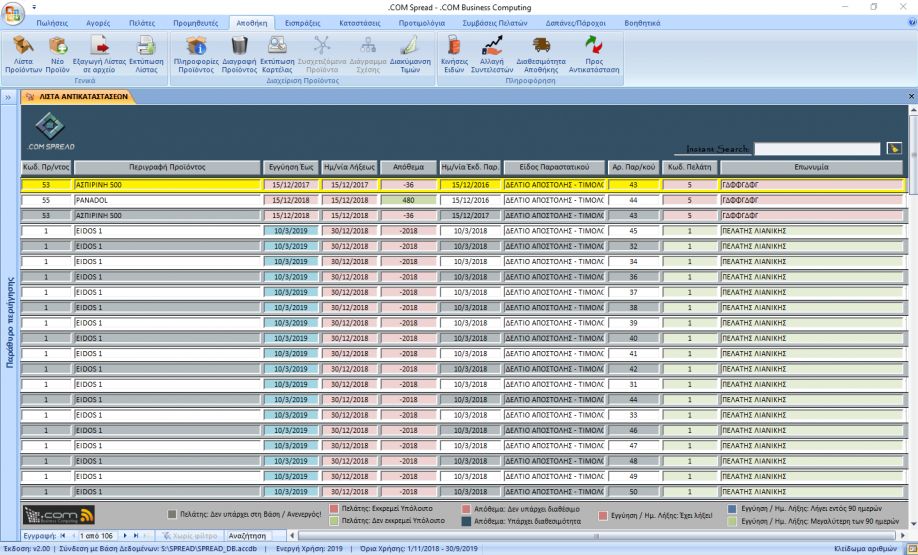This screenshot has width=918, height=555.
Task: Open the Προτιμολόγια tab
Action: (x=422, y=23)
